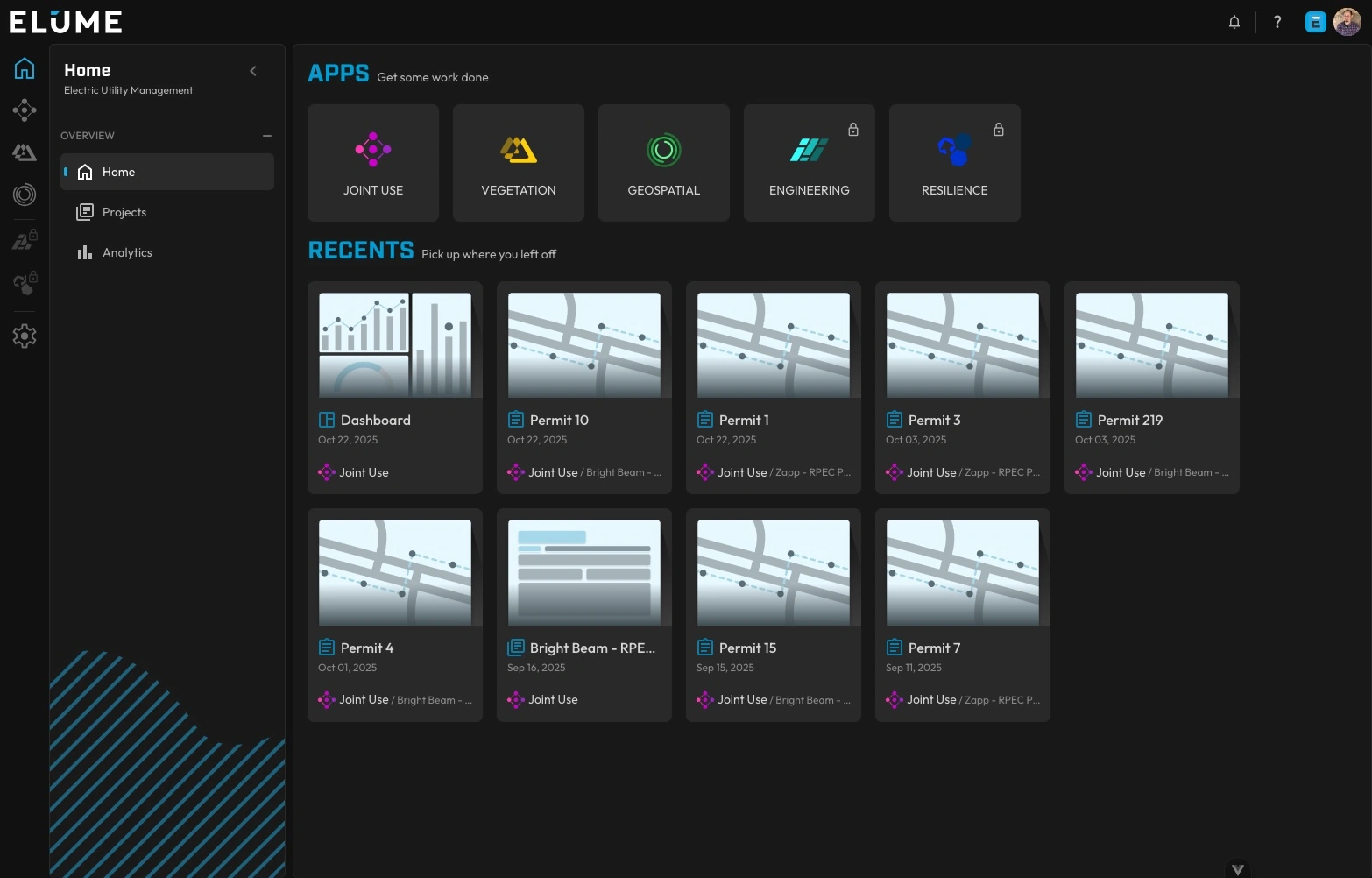Click the locked Engineering icon in left rail

(x=25, y=240)
